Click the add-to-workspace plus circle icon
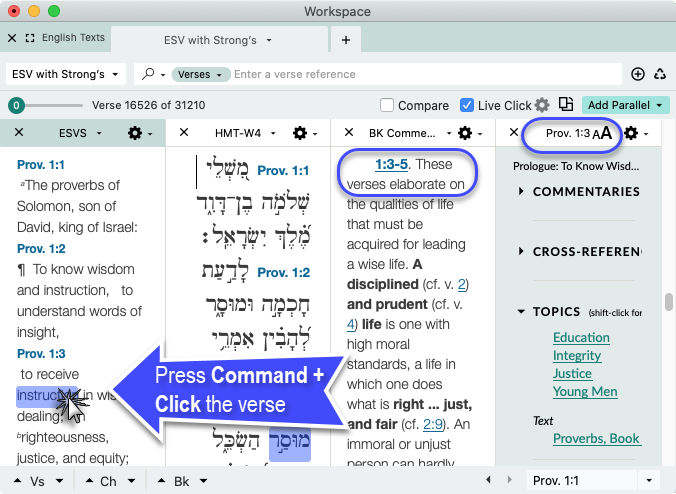The width and height of the screenshot is (676, 494). (638, 74)
